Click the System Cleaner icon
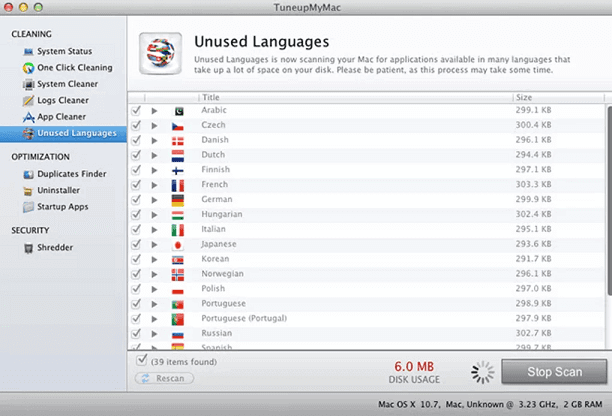This screenshot has height=416, width=612. [x=28, y=84]
